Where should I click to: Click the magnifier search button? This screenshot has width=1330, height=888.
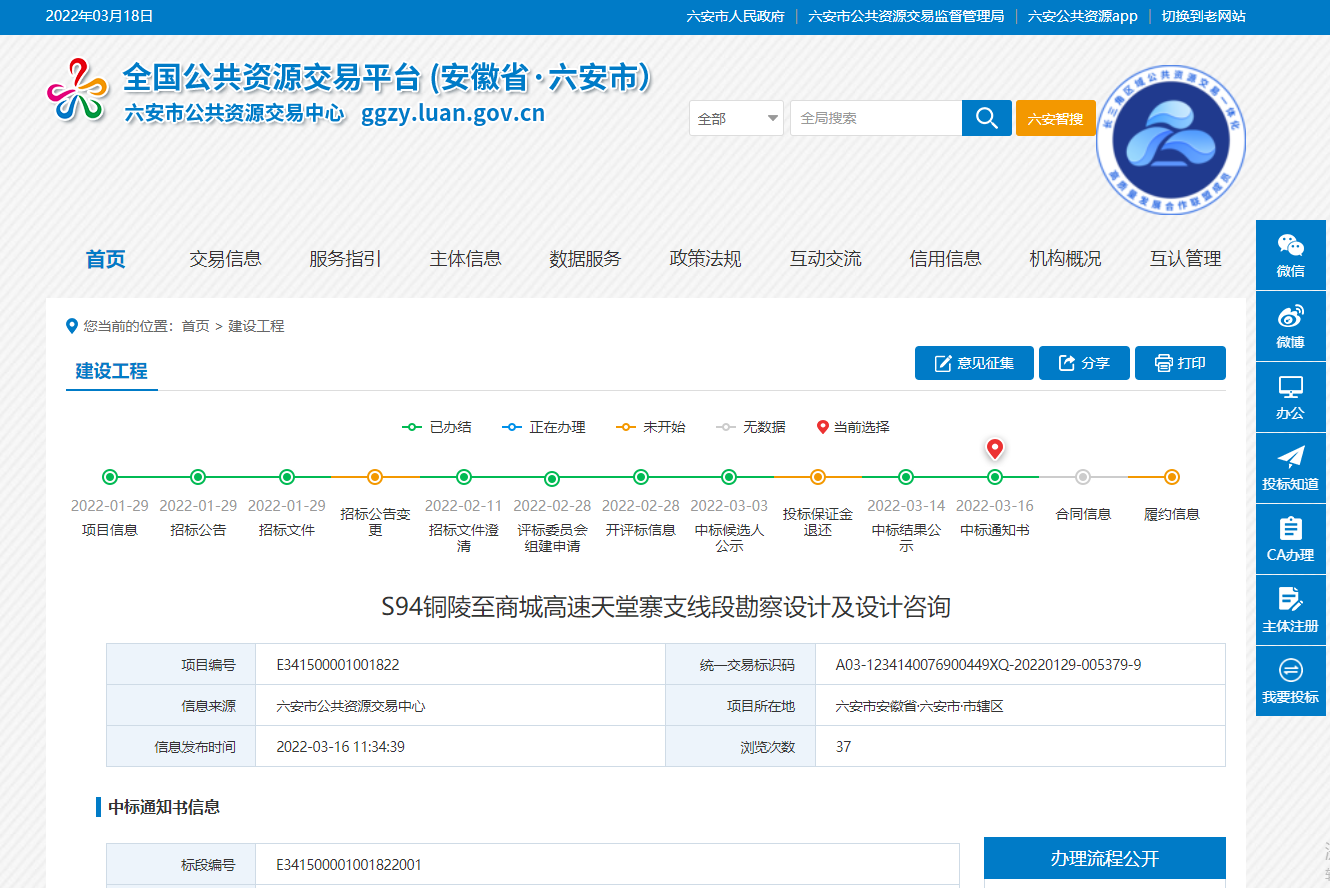tap(986, 118)
